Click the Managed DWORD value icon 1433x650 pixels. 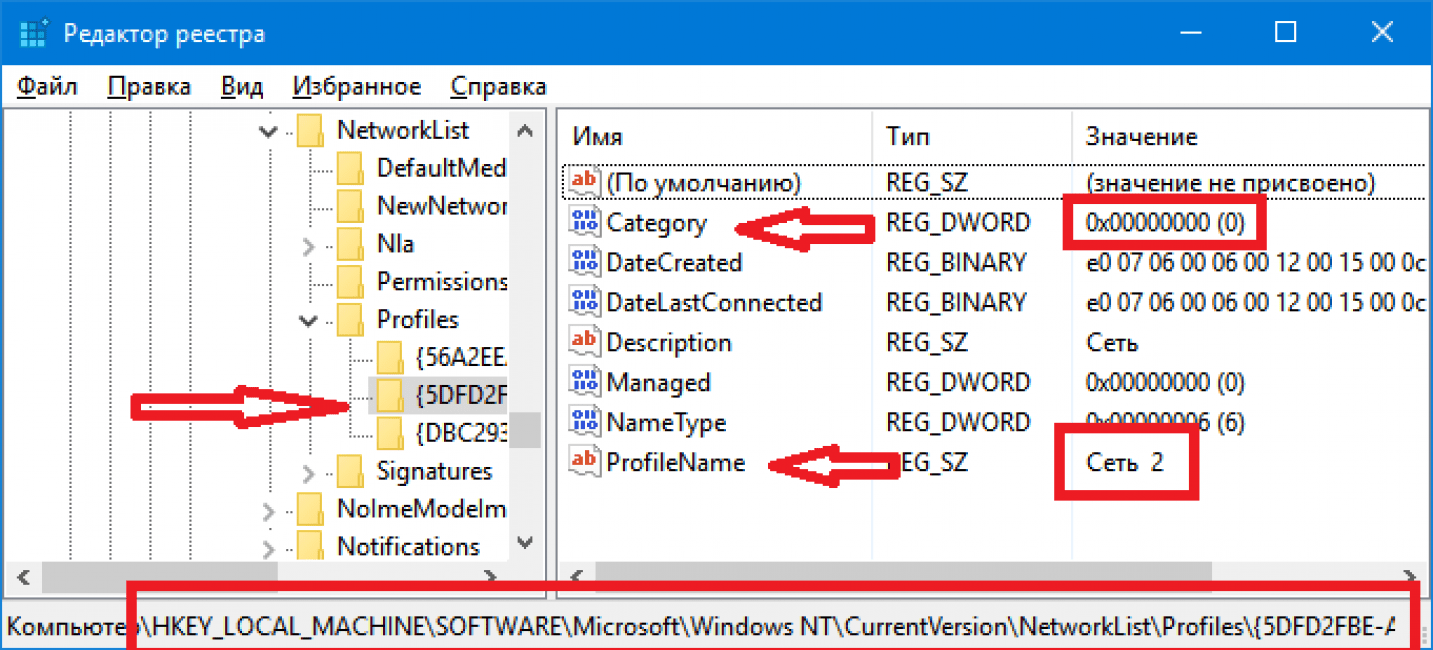(x=583, y=383)
